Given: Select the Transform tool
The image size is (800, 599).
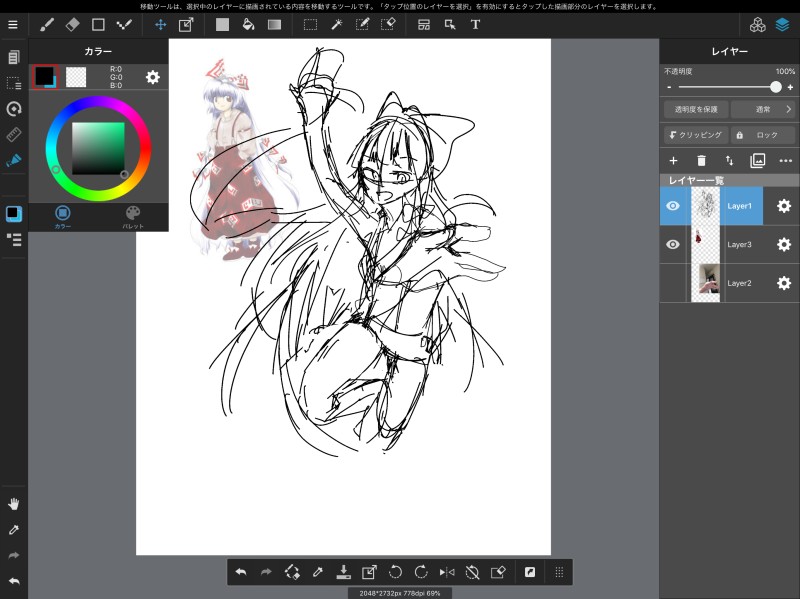Looking at the screenshot, I should click(186, 24).
